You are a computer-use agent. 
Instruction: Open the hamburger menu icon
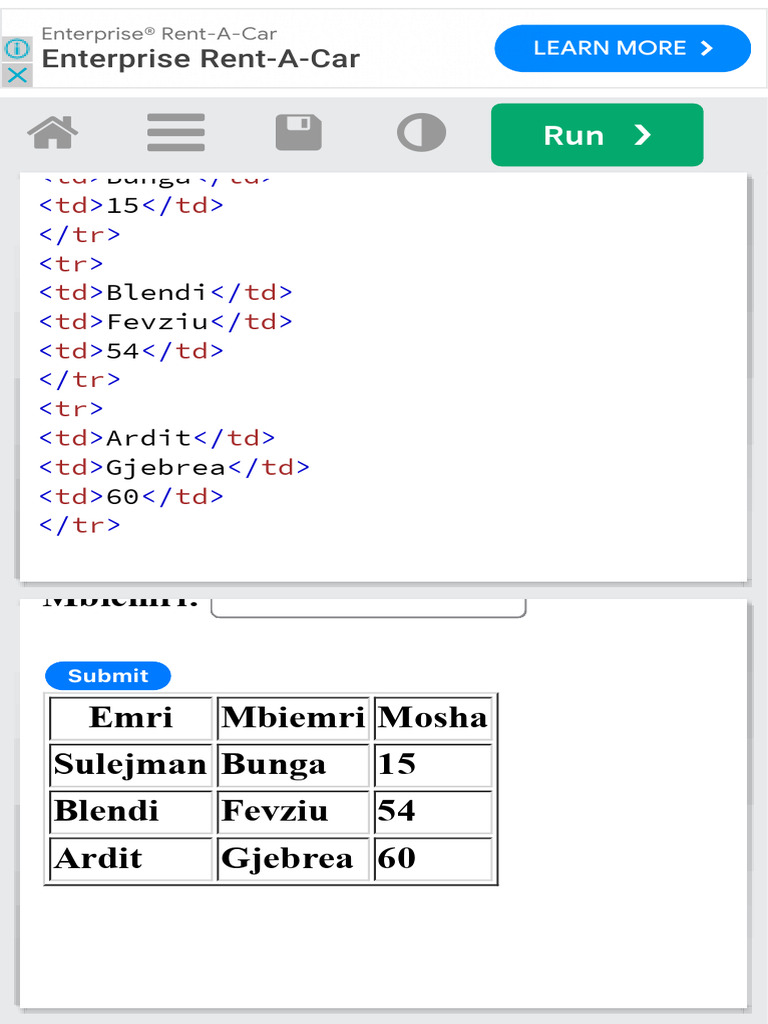click(x=176, y=133)
